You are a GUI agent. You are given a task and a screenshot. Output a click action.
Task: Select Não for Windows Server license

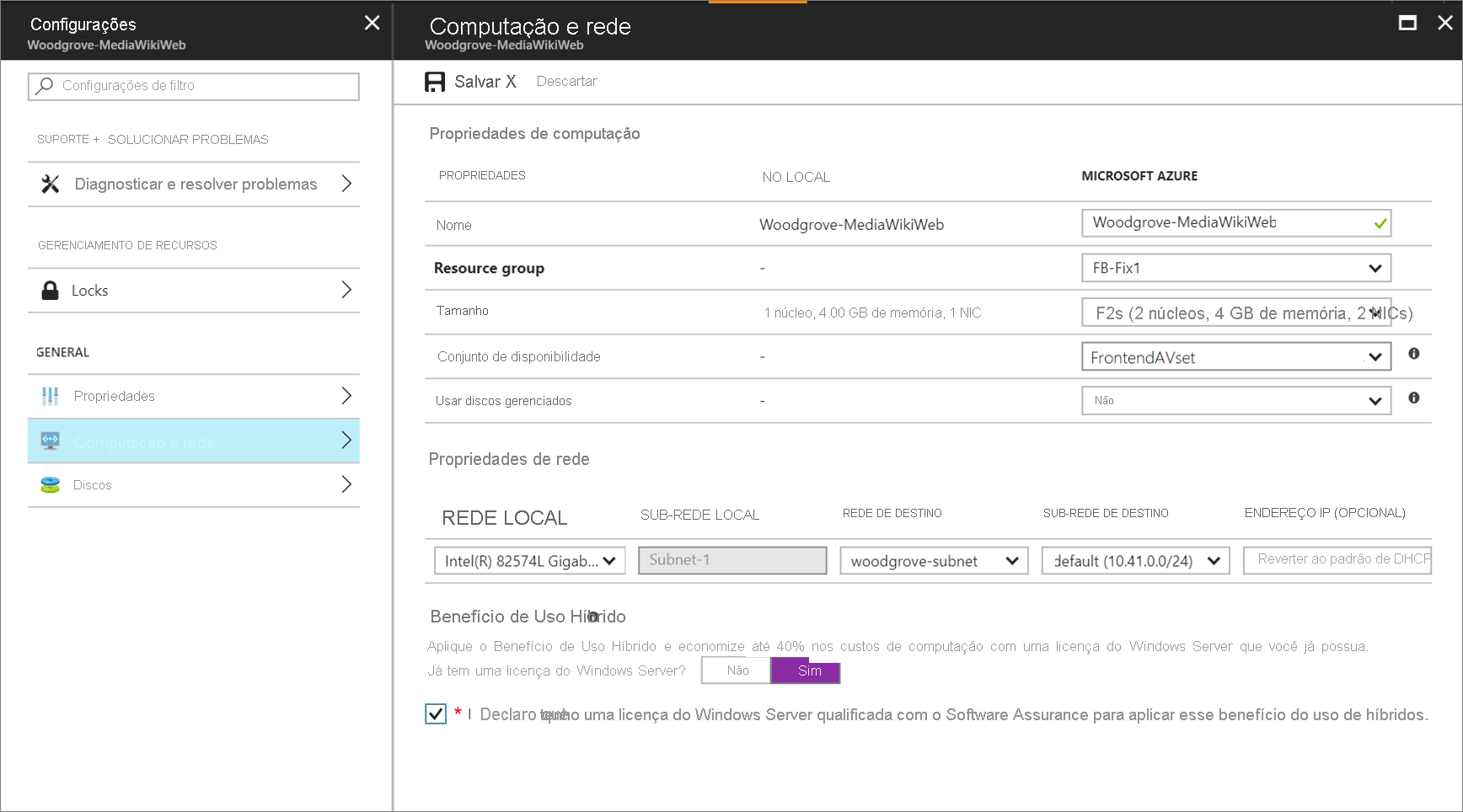point(737,670)
